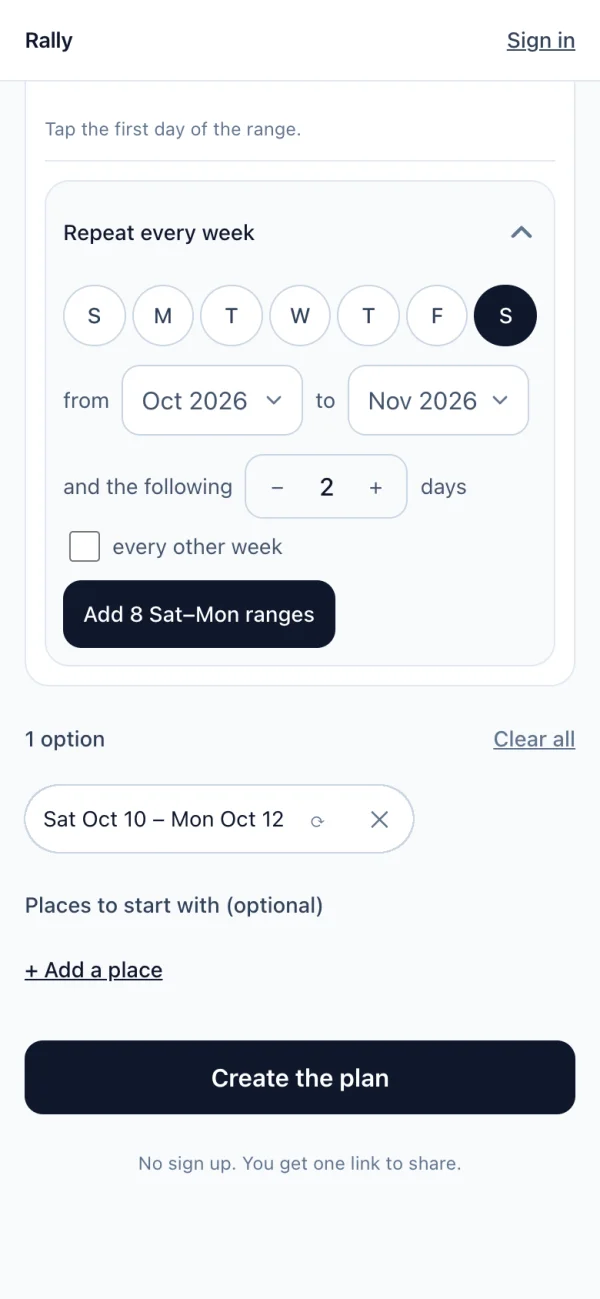Image resolution: width=600 pixels, height=1299 pixels.
Task: Toggle Monday day button
Action: pos(163,316)
